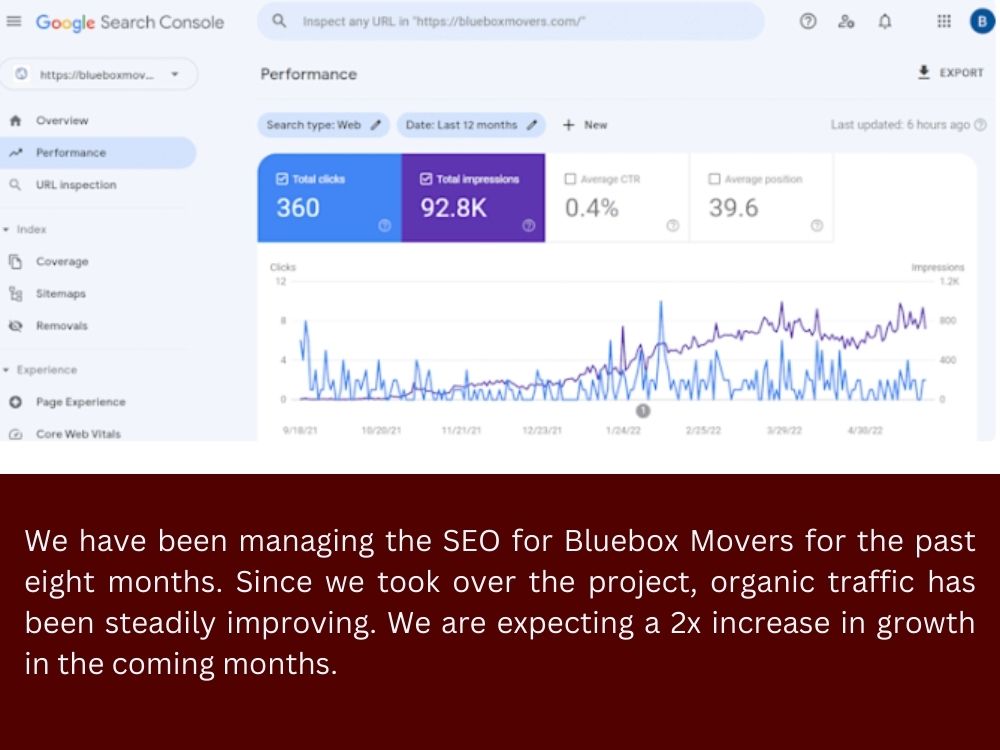Enable the Average CTR checkbox
This screenshot has height=750, width=1000.
570,179
